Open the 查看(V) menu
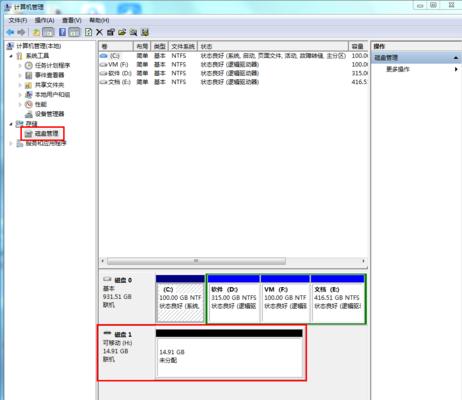Viewport: 462px width, 400px height. (x=72, y=20)
